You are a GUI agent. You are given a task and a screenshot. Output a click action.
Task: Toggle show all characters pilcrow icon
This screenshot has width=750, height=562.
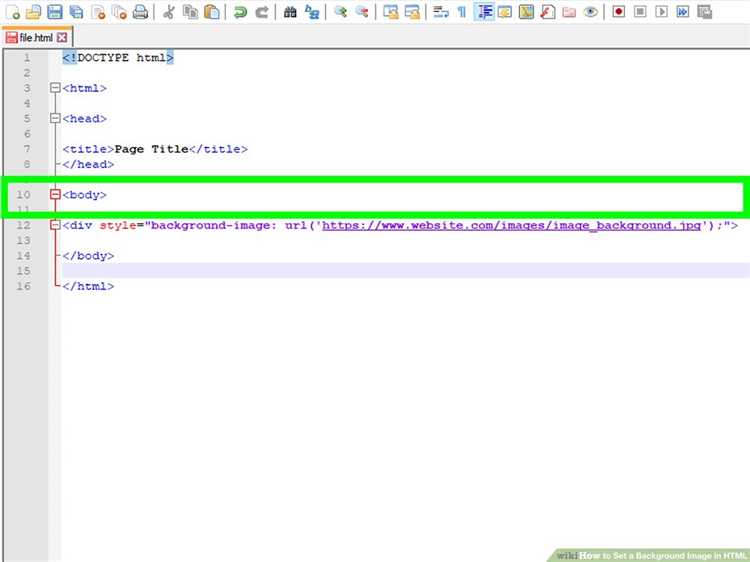coord(461,12)
